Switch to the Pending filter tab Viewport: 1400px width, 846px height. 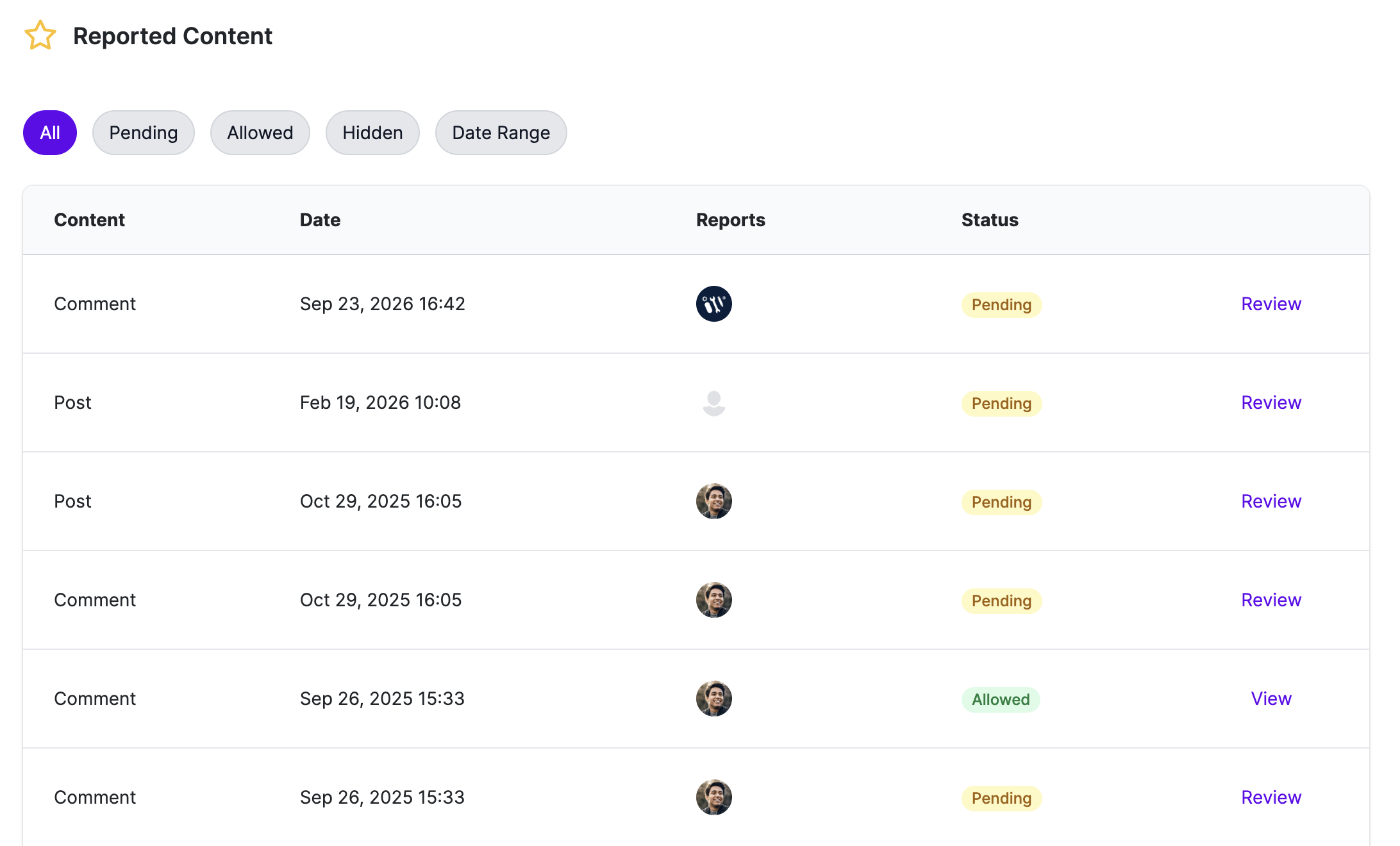[144, 133]
